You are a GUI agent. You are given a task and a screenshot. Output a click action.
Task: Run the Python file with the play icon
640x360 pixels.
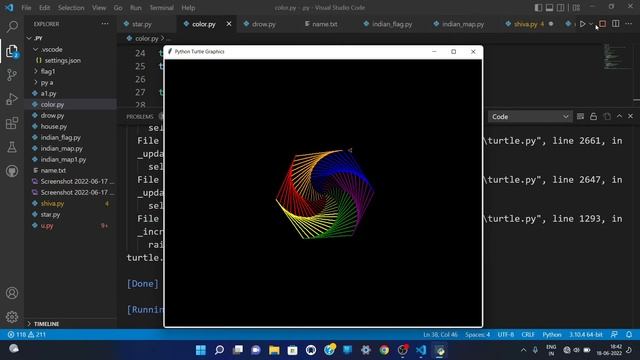(x=582, y=24)
